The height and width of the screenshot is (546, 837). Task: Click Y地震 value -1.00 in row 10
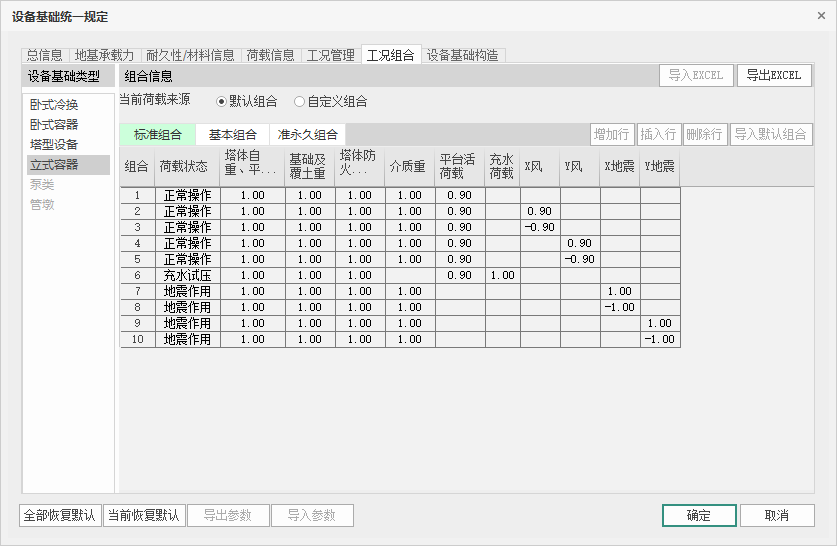660,339
